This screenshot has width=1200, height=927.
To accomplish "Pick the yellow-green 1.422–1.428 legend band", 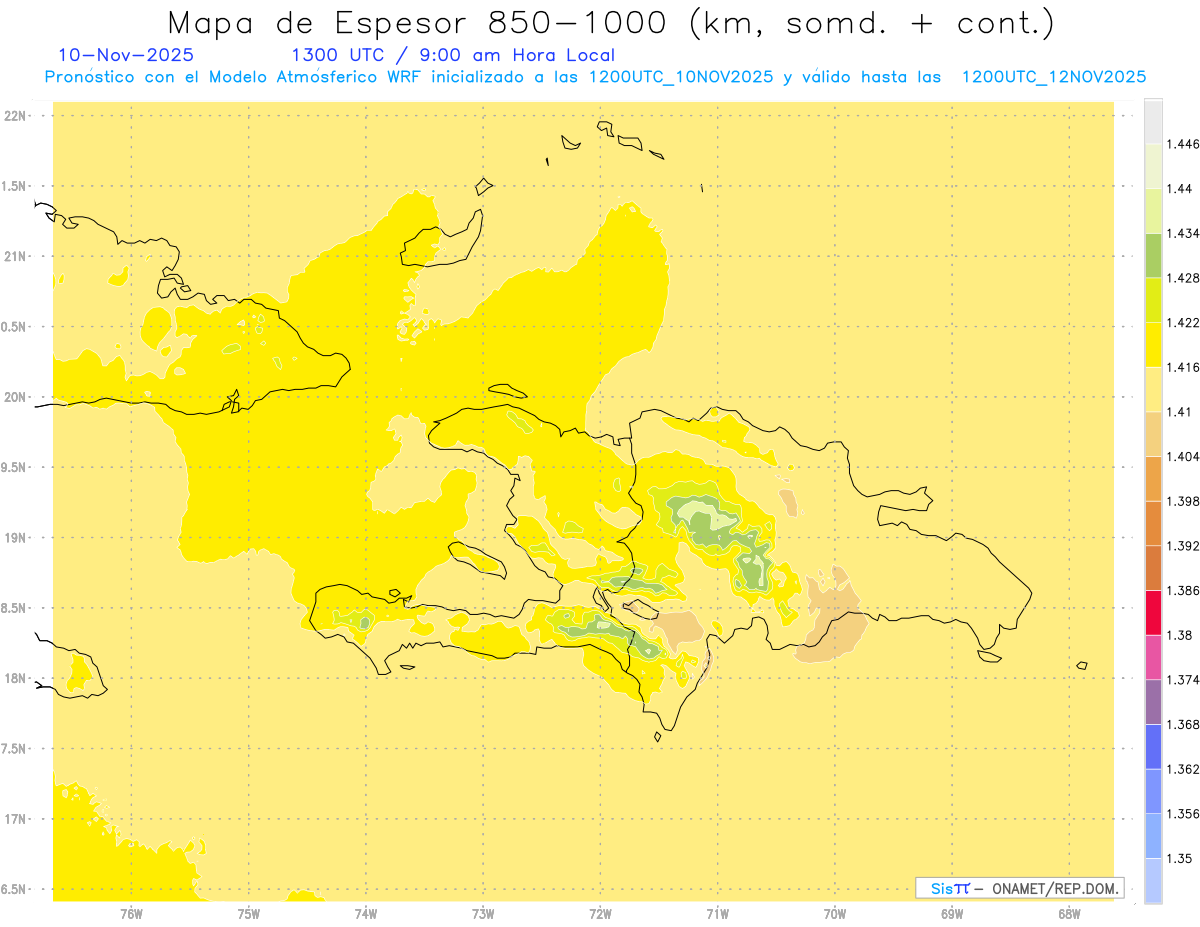I will point(1153,300).
